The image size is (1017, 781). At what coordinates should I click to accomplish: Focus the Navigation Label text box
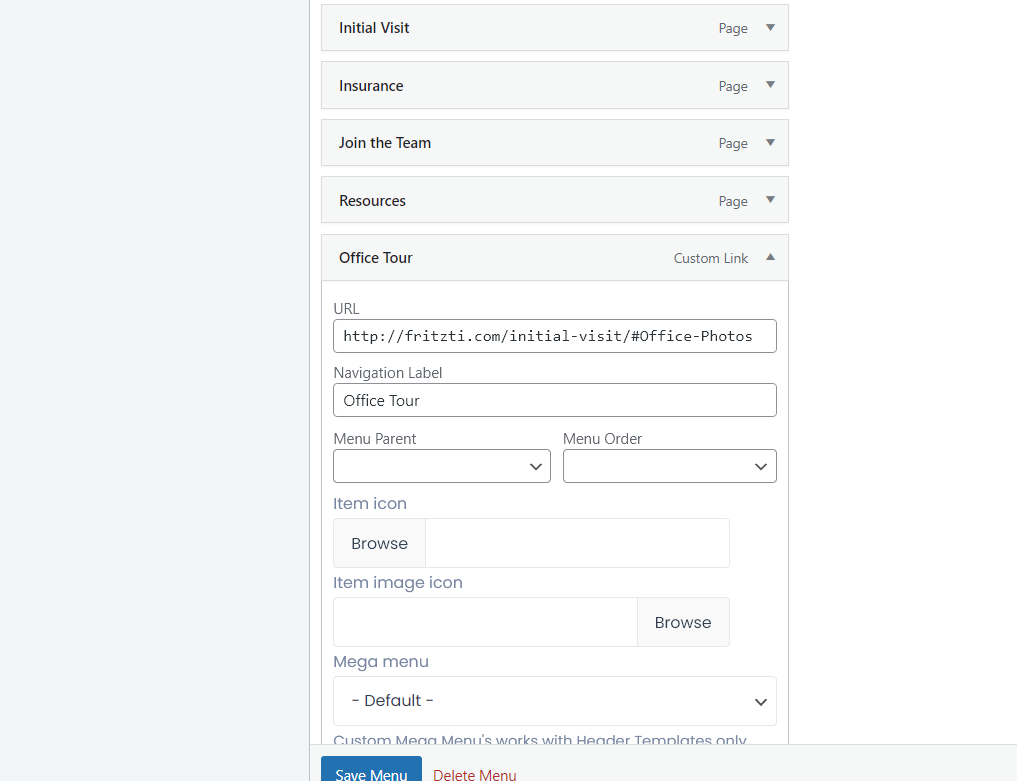click(x=554, y=400)
